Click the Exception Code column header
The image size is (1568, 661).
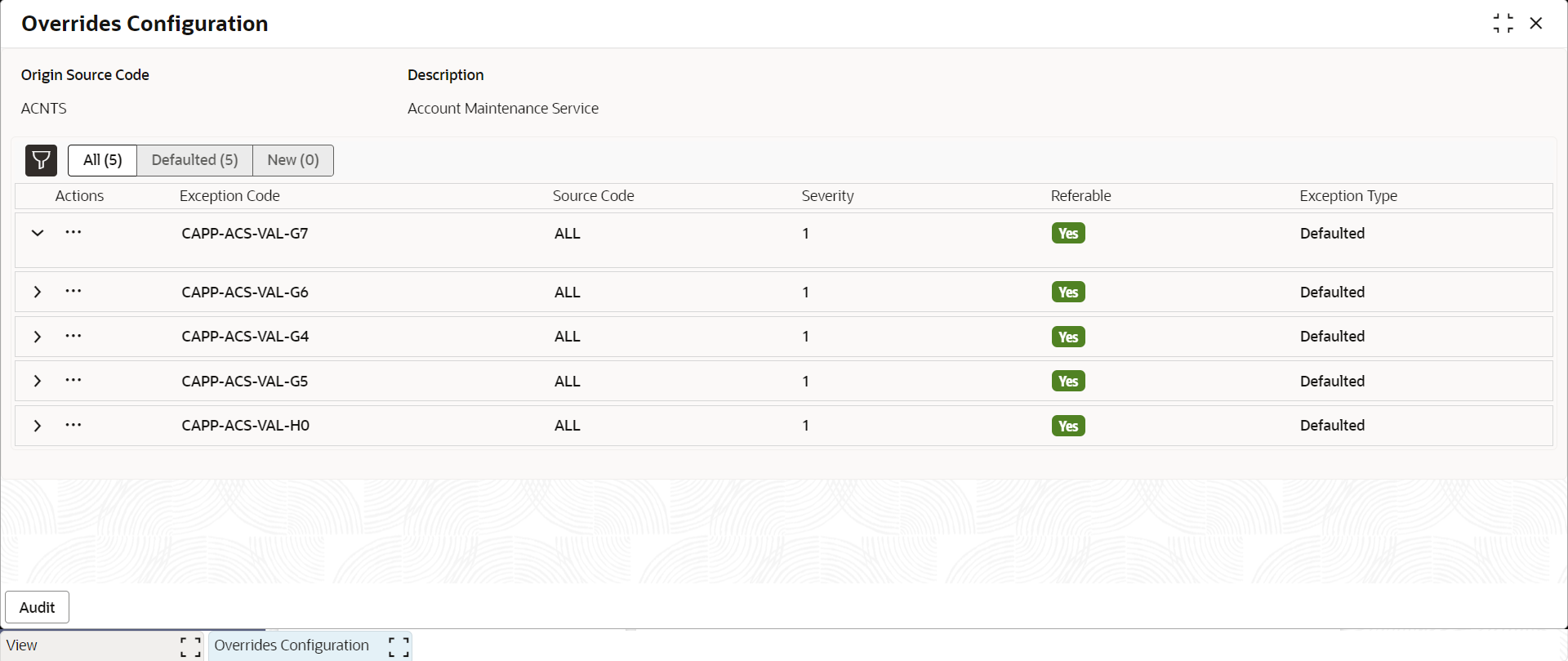pyautogui.click(x=229, y=196)
